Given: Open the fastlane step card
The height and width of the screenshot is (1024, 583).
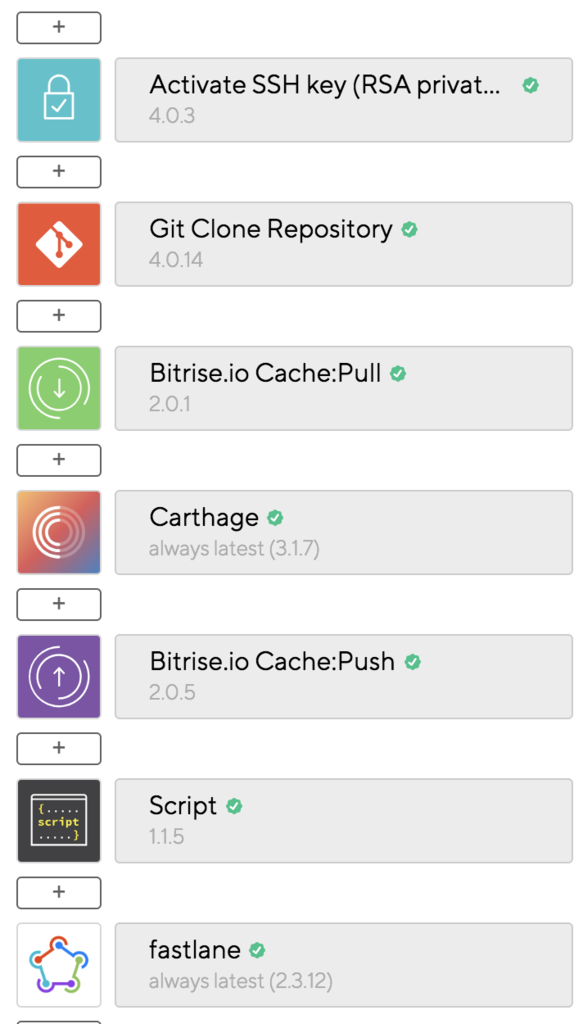Looking at the screenshot, I should (344, 965).
